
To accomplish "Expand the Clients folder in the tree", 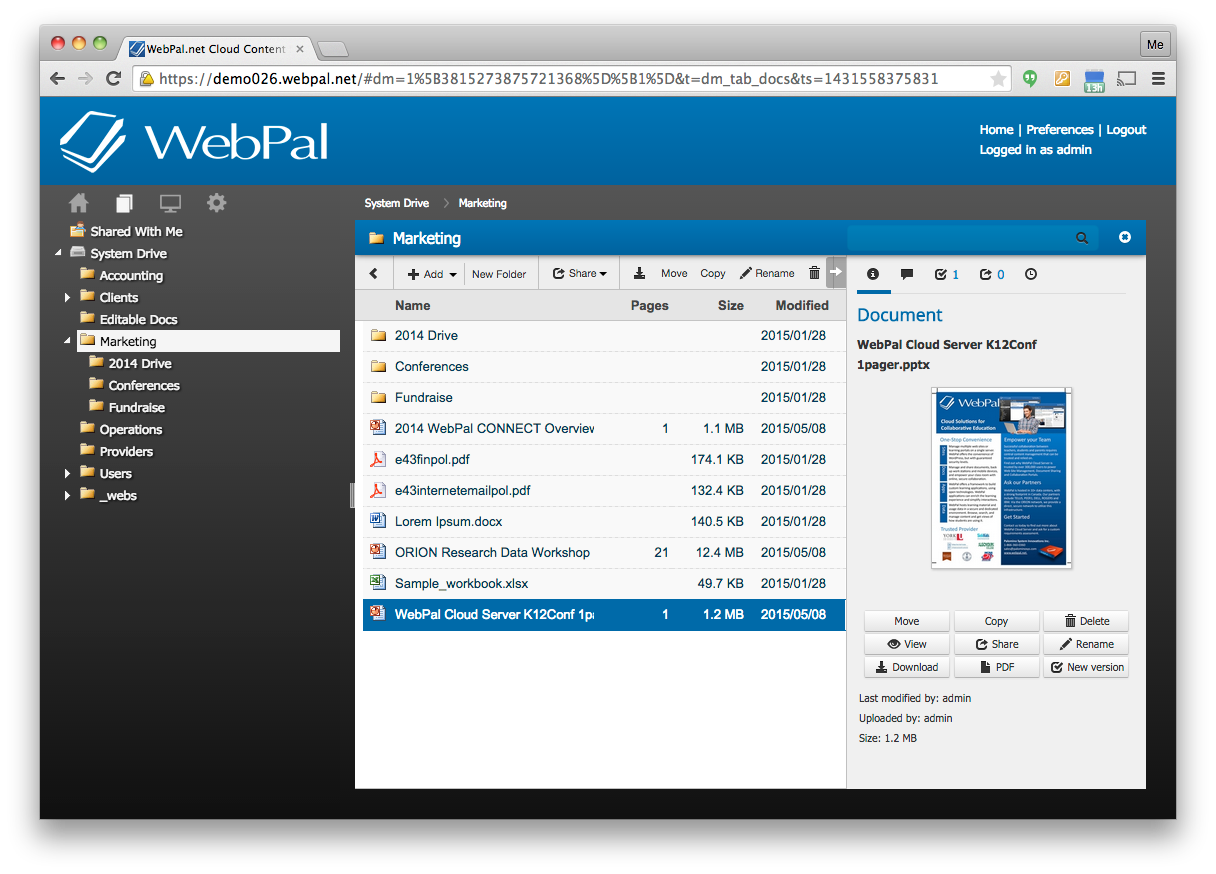I will pos(67,297).
